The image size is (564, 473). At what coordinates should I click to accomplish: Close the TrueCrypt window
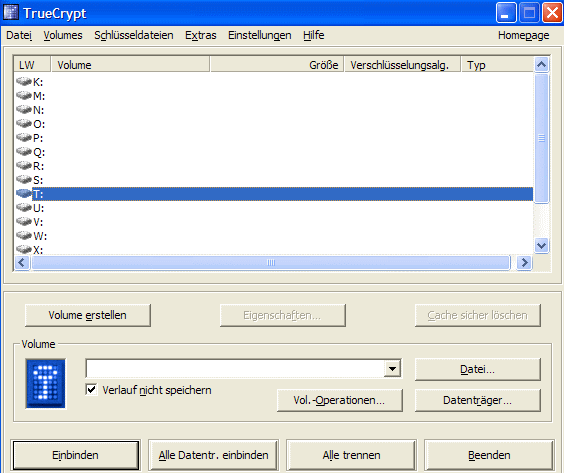(552, 13)
